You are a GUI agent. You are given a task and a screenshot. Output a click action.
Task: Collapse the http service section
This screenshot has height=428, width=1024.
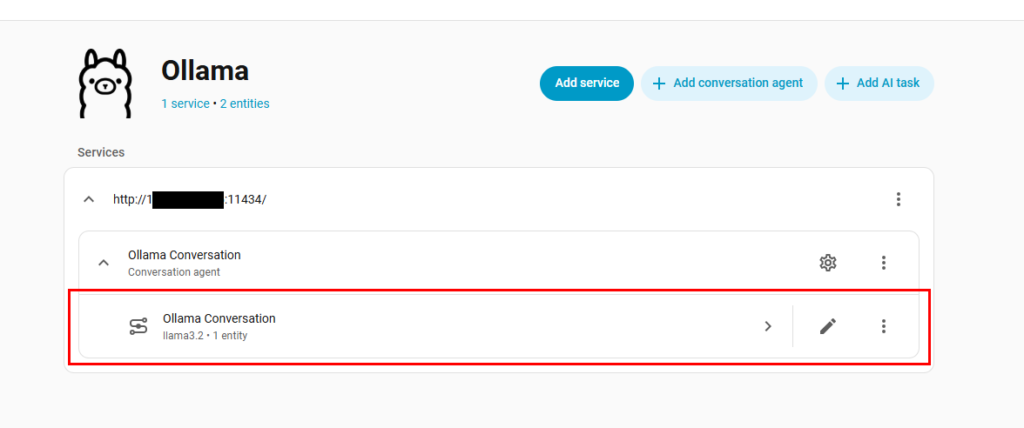click(x=89, y=200)
